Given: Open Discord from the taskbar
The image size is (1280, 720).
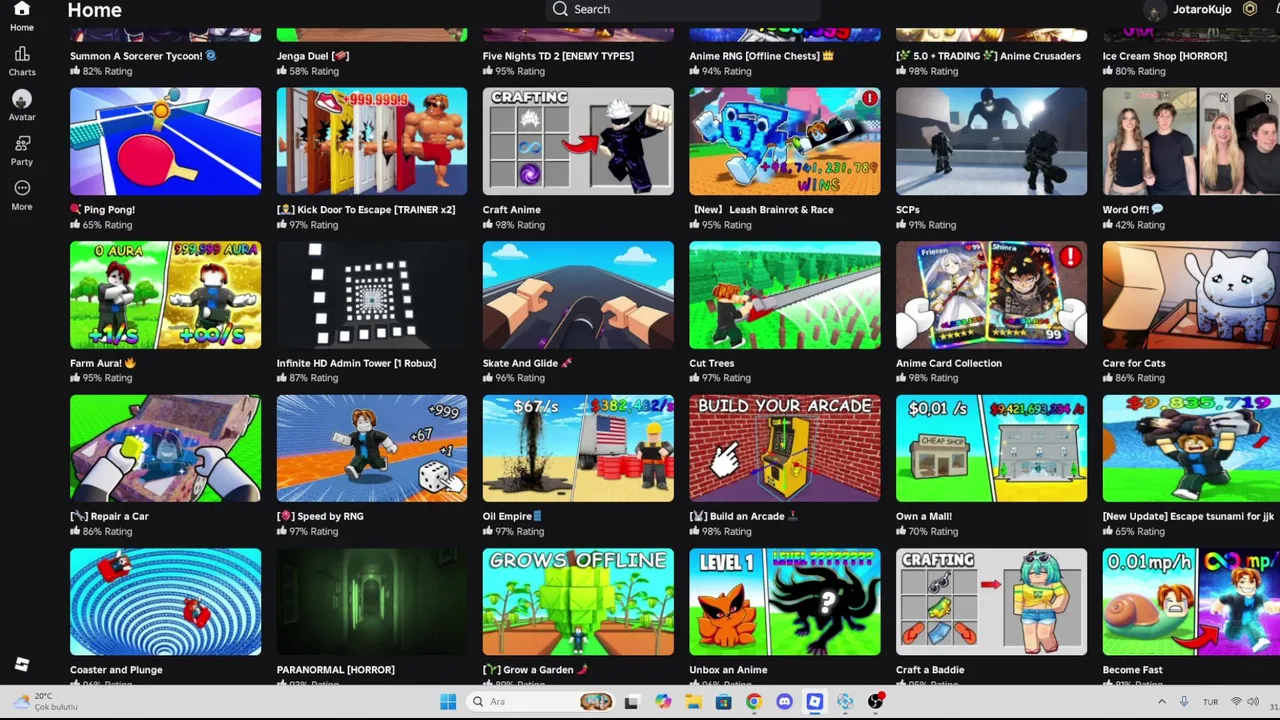Looking at the screenshot, I should pyautogui.click(x=784, y=702).
